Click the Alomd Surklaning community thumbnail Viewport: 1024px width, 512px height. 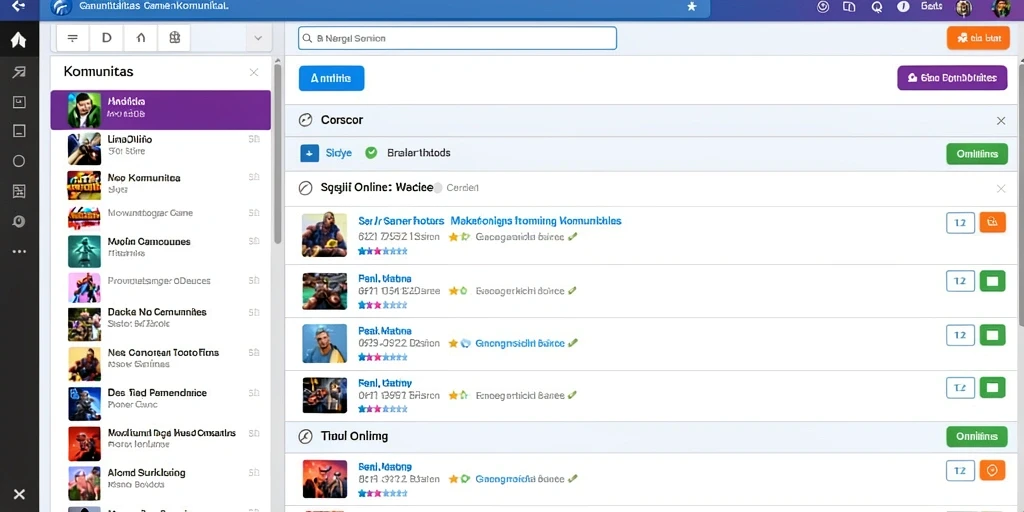point(84,483)
